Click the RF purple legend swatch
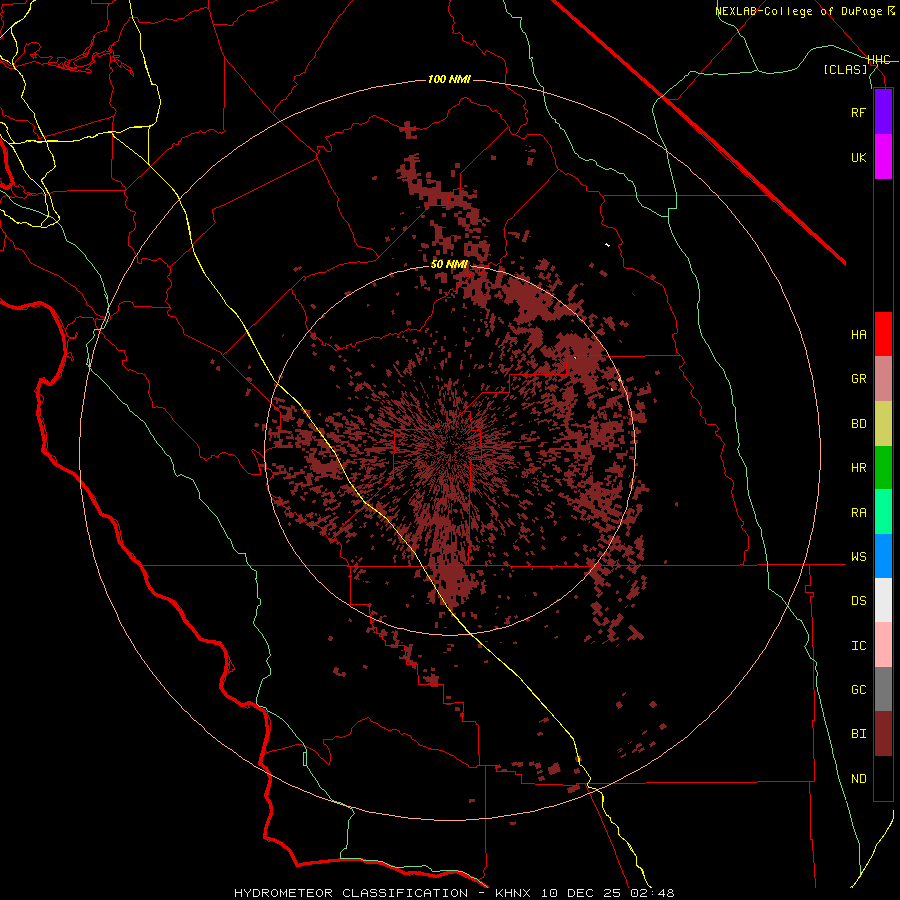The width and height of the screenshot is (900, 900). click(x=883, y=112)
